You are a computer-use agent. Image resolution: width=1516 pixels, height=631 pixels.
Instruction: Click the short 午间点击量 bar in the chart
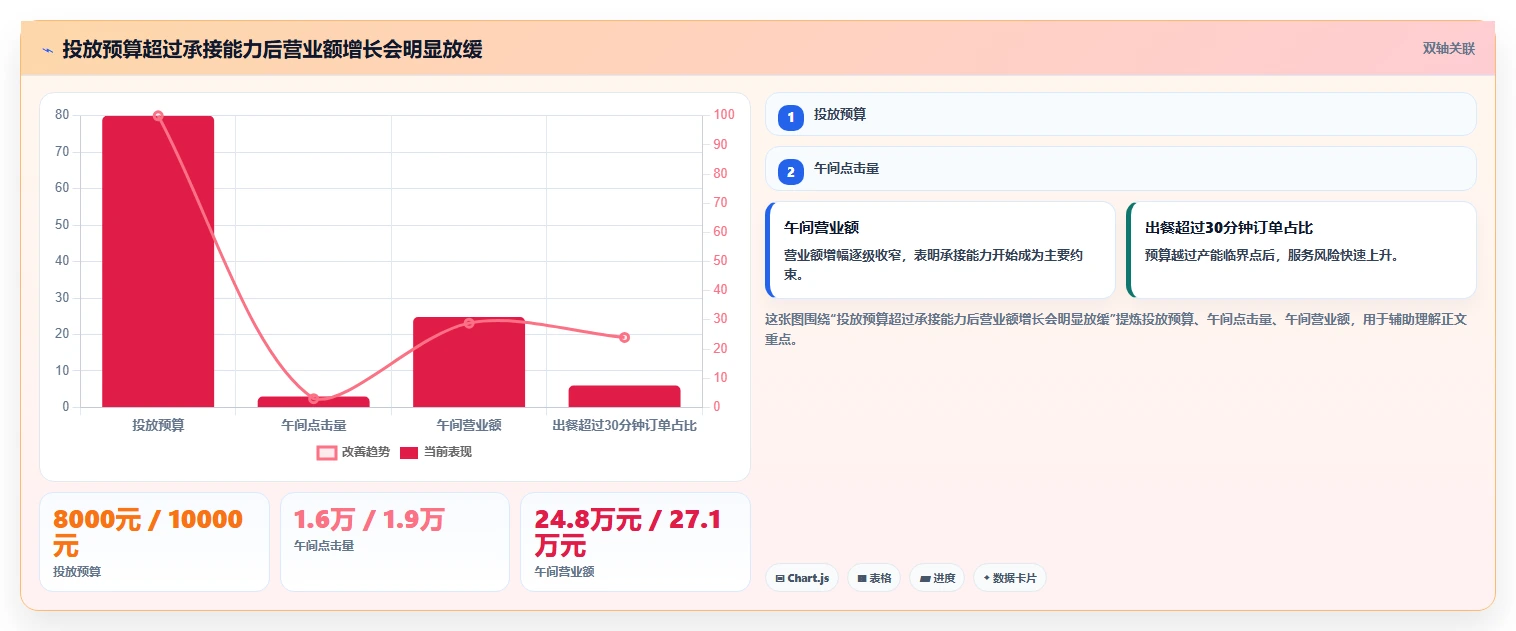(x=314, y=402)
